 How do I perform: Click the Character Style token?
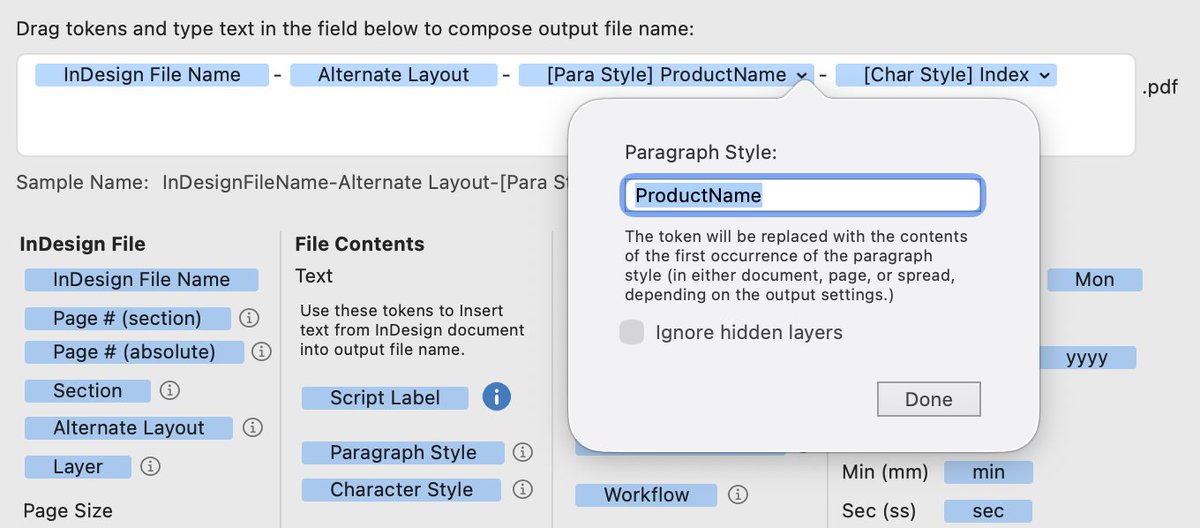(401, 490)
